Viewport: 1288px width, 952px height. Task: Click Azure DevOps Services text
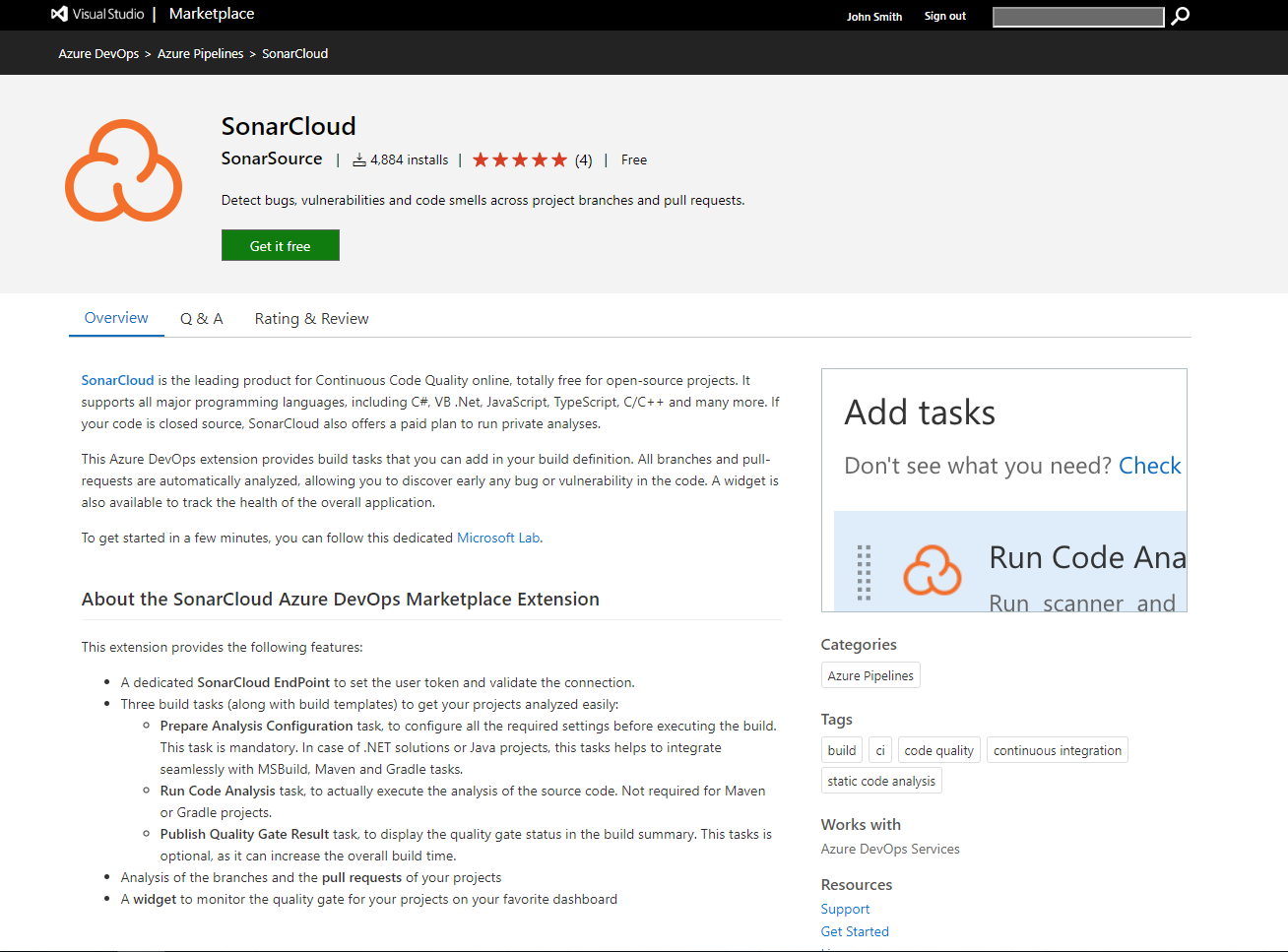pos(890,849)
